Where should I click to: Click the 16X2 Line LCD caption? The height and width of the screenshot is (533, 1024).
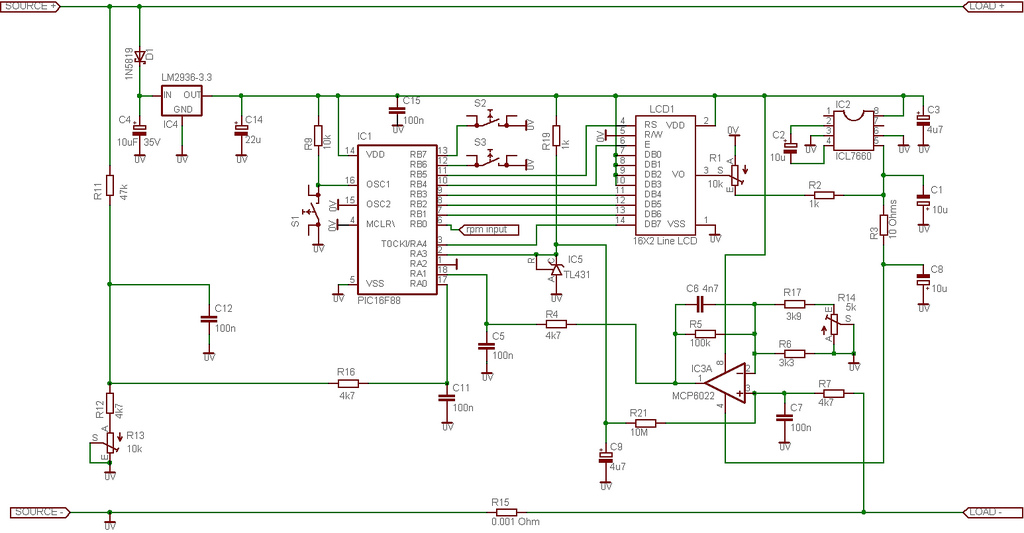[x=665, y=240]
